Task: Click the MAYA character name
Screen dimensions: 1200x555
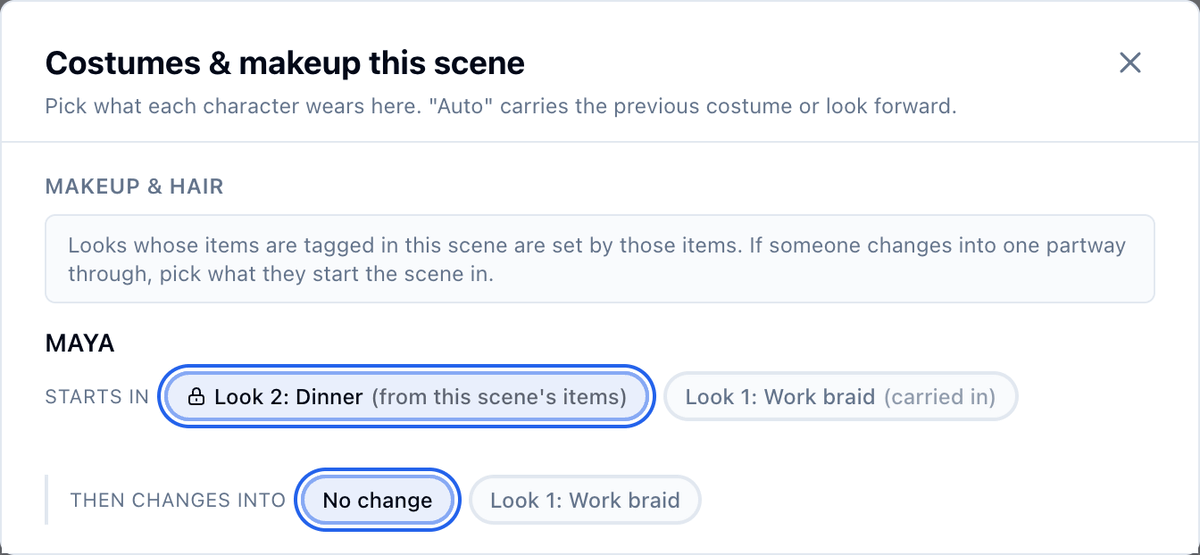Action: click(x=80, y=344)
